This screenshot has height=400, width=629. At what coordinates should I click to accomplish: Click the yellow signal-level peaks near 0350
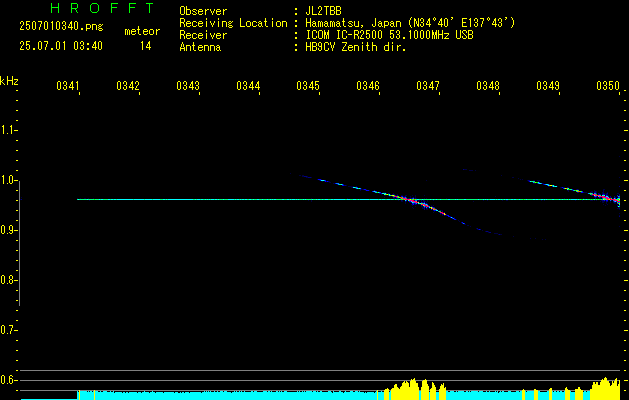pyautogui.click(x=606, y=388)
